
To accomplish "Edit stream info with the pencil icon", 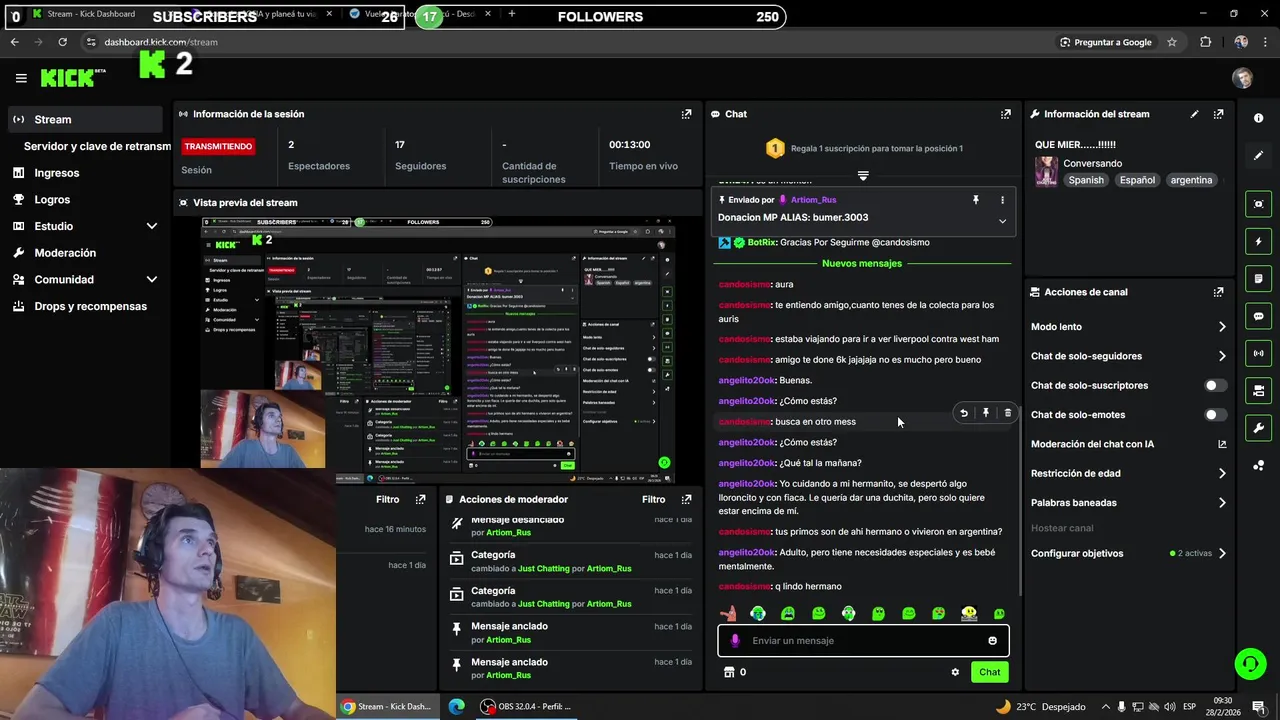I will (x=1194, y=114).
